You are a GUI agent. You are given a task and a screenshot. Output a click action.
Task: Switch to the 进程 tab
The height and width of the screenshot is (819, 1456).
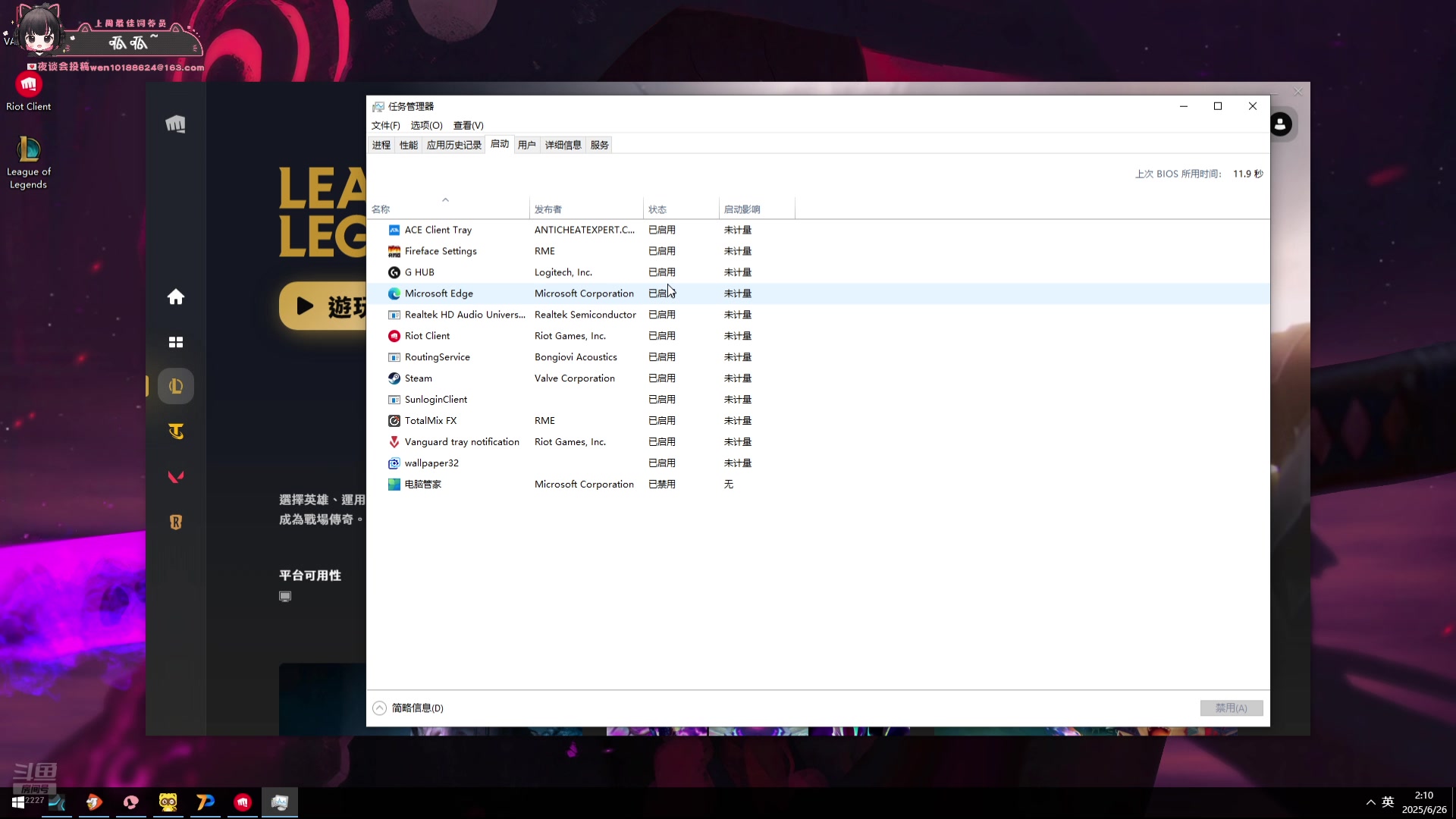(381, 145)
